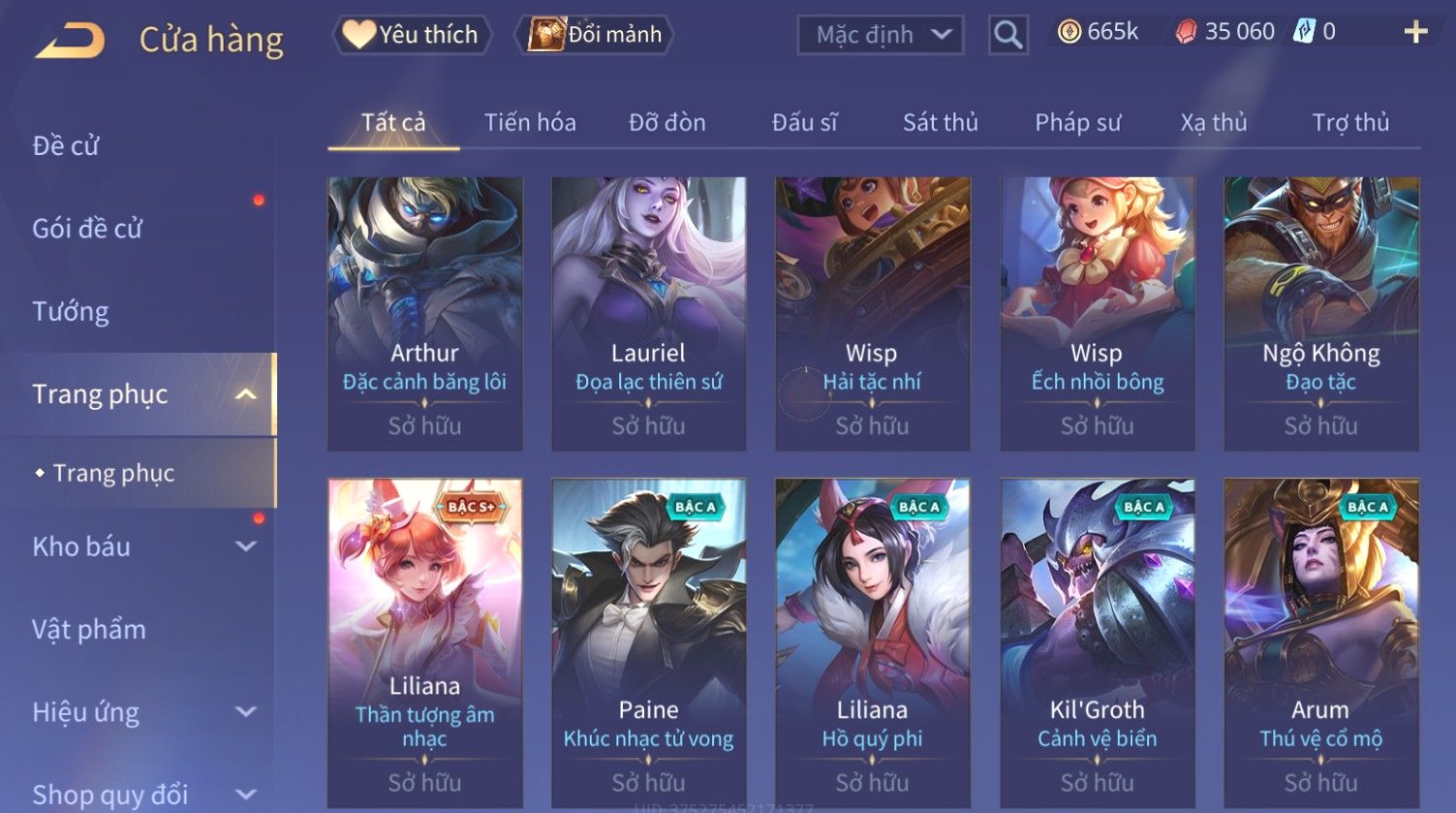Screen dimensions: 1456x813
Task: Open the search magnifier icon
Action: coord(1007,35)
